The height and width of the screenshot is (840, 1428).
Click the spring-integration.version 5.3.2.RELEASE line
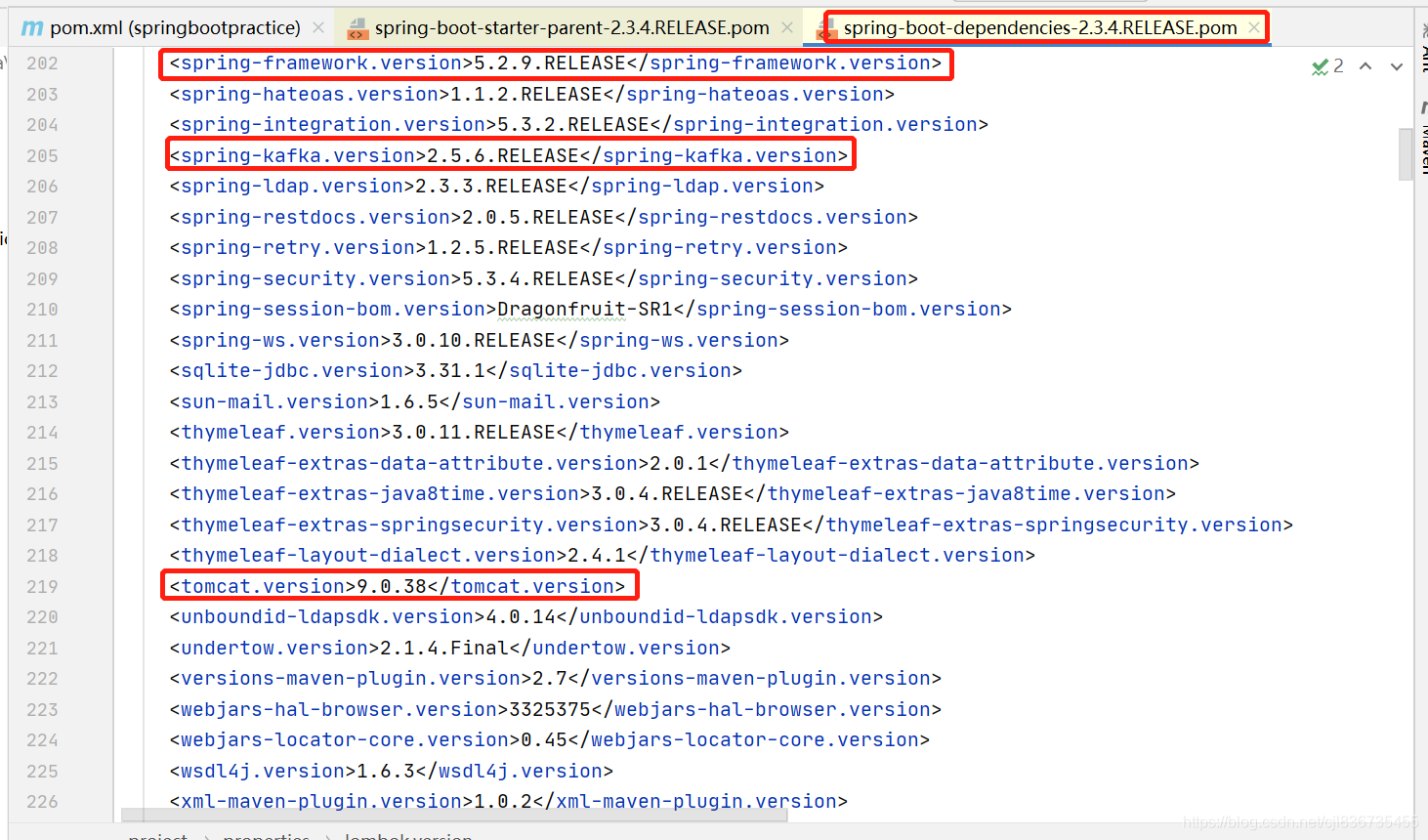coord(579,125)
